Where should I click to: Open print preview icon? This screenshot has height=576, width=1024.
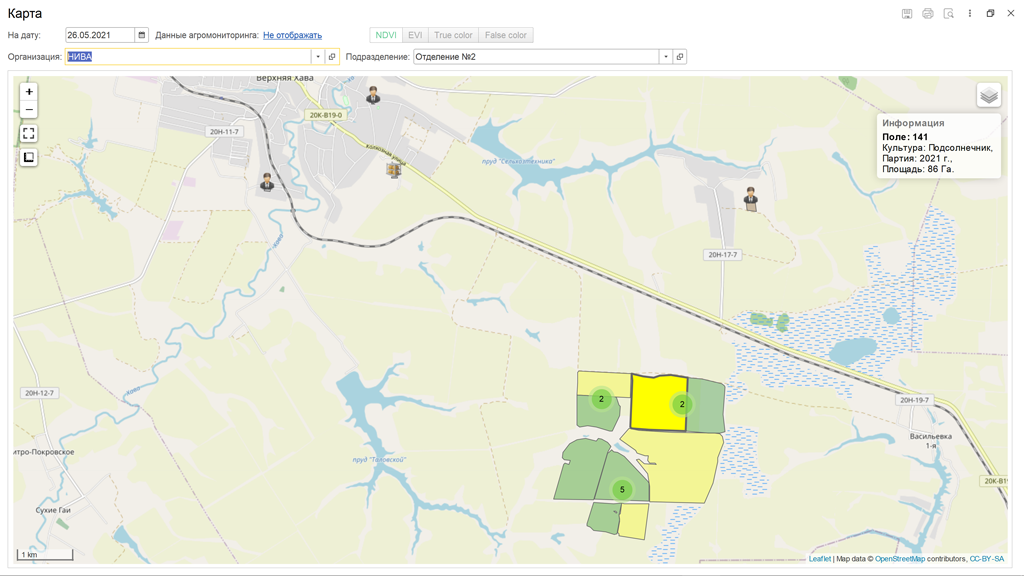(x=948, y=14)
